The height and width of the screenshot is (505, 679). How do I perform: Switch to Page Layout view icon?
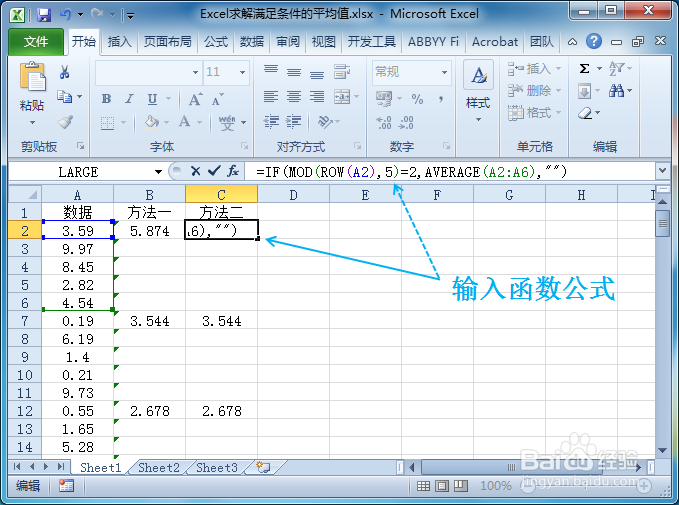pyautogui.click(x=442, y=486)
